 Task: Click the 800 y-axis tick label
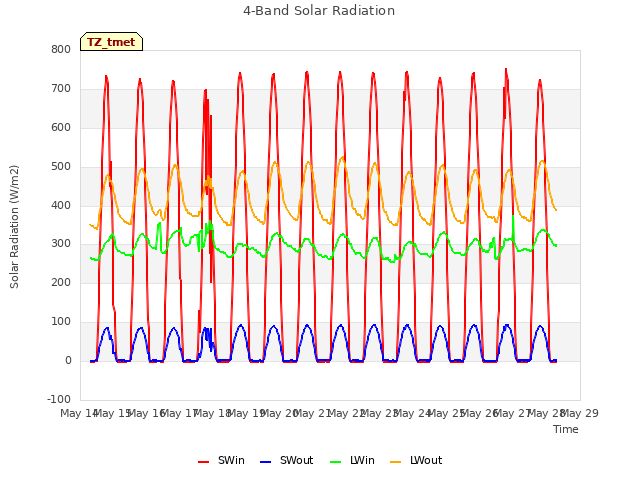tap(61, 49)
